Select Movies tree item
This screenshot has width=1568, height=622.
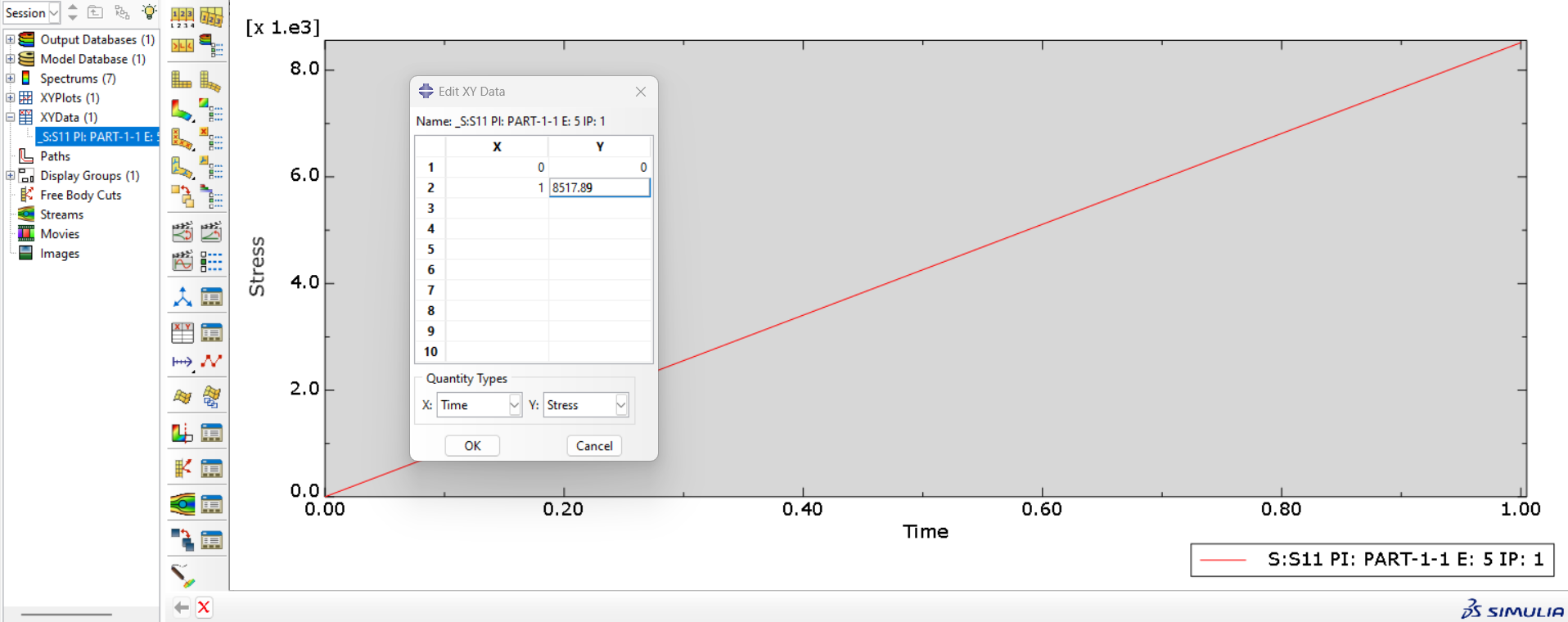(60, 234)
